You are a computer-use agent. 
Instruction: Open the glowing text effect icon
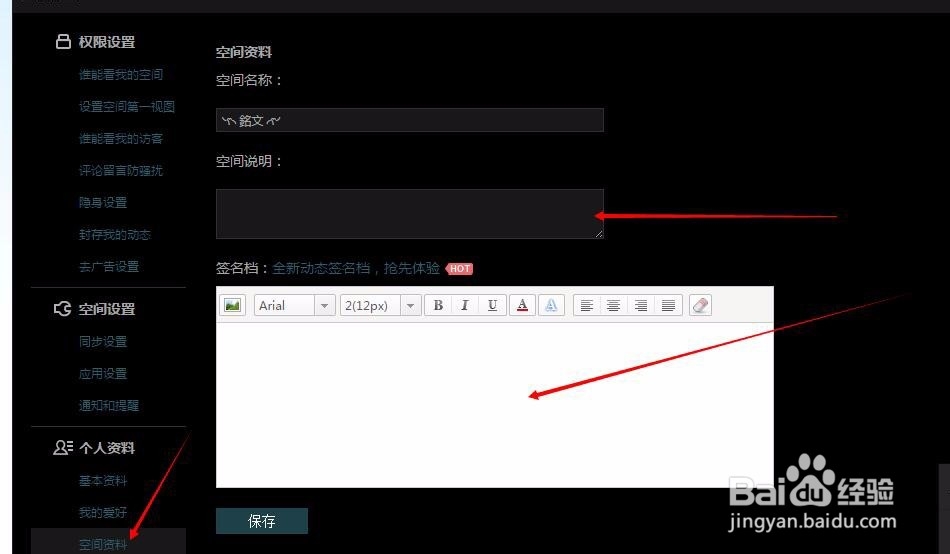tap(551, 305)
